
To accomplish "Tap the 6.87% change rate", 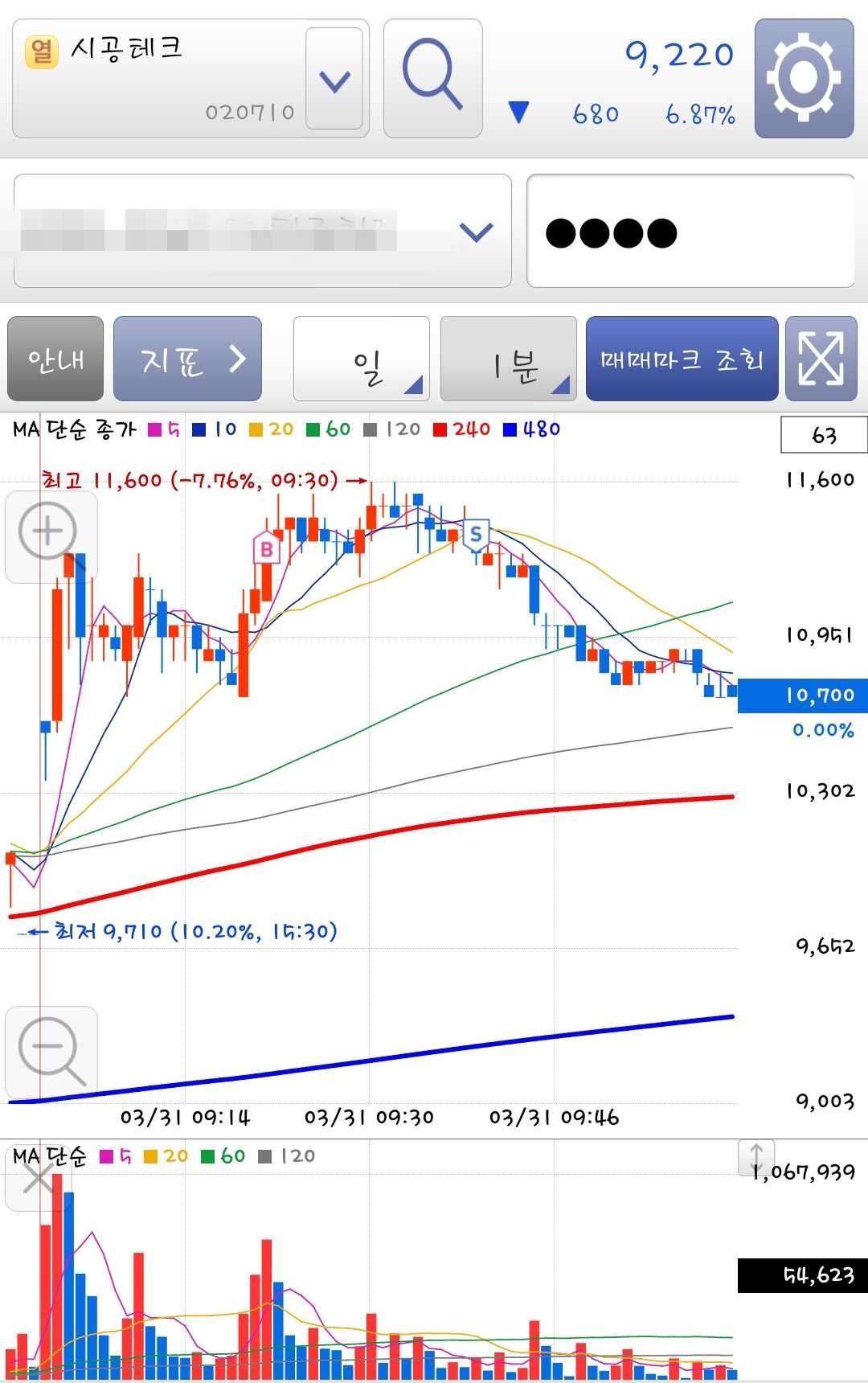I will coord(701,115).
